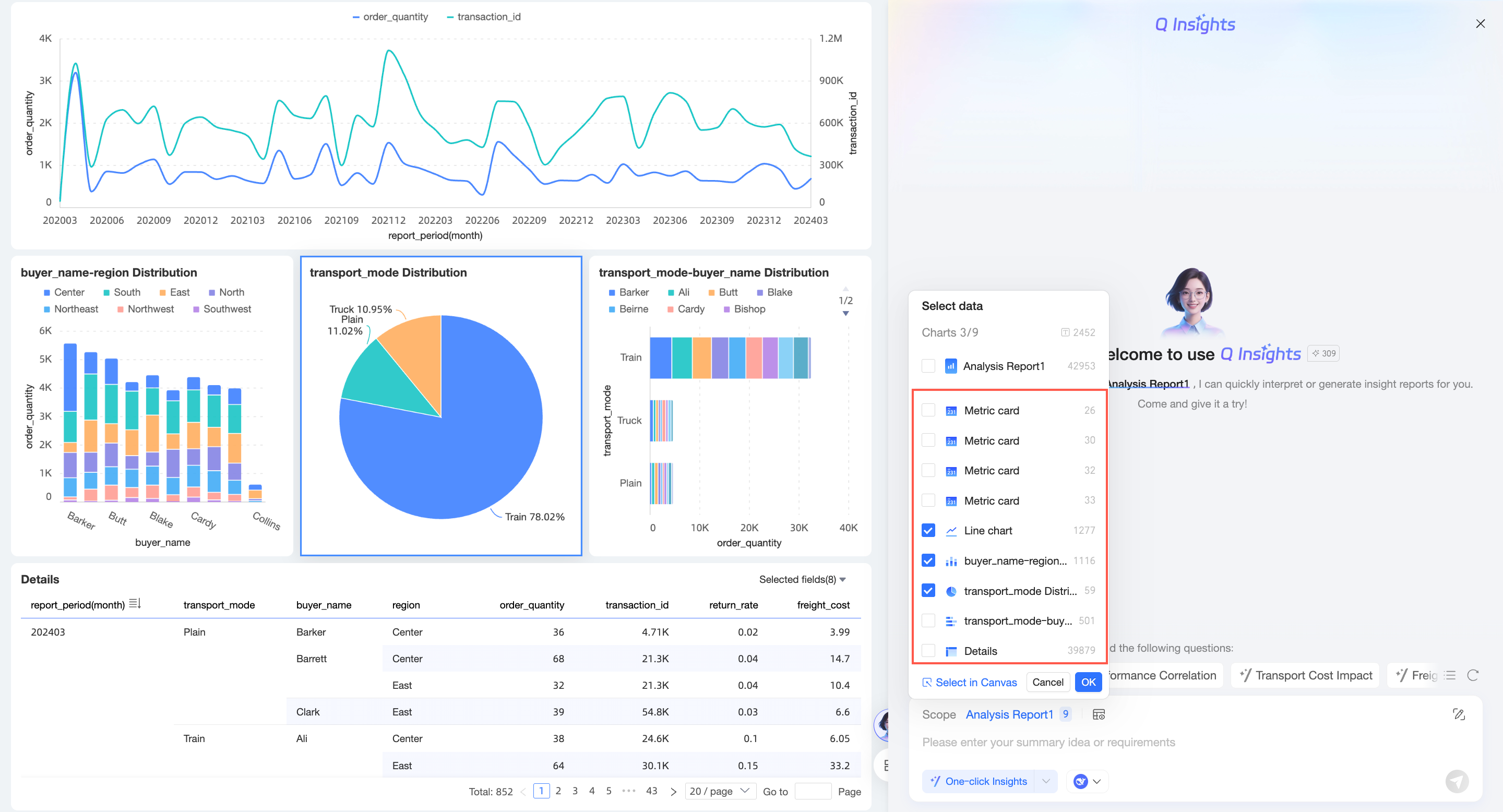
Task: Check the Details checkbox
Action: pos(928,651)
